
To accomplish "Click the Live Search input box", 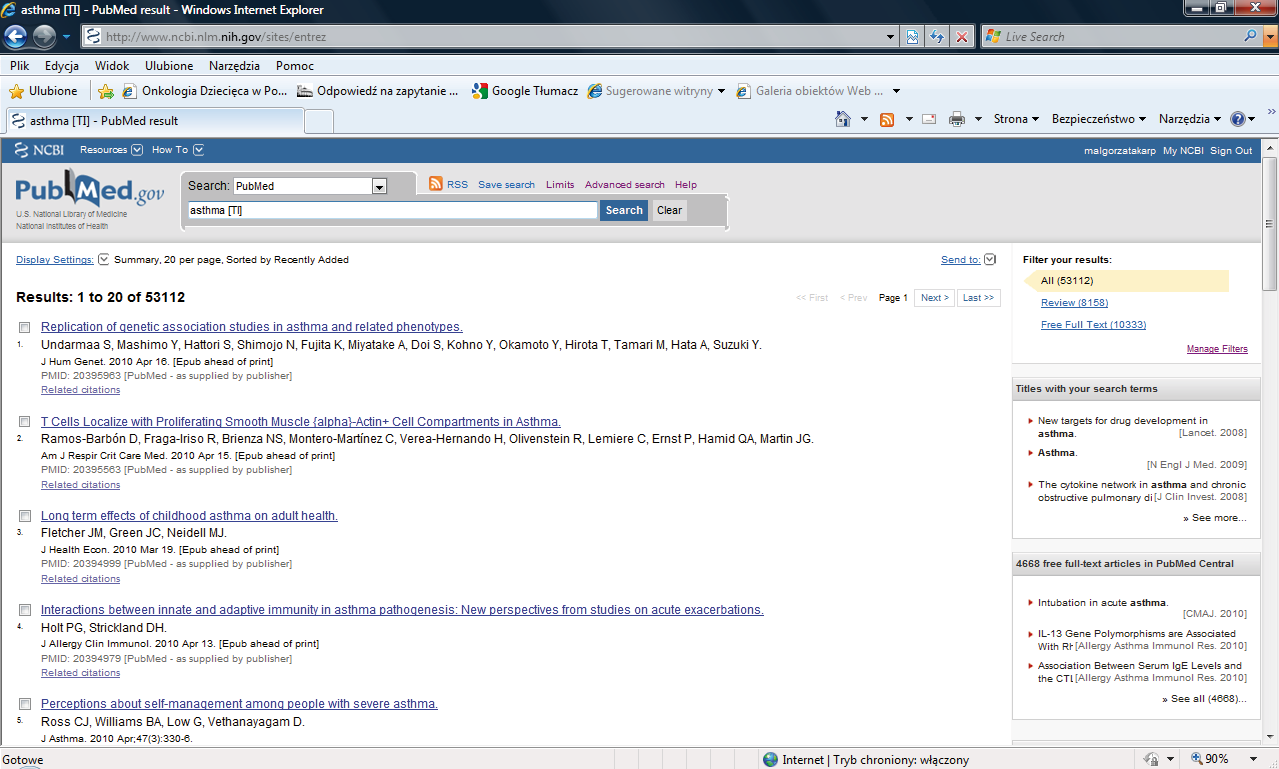I will (1112, 37).
